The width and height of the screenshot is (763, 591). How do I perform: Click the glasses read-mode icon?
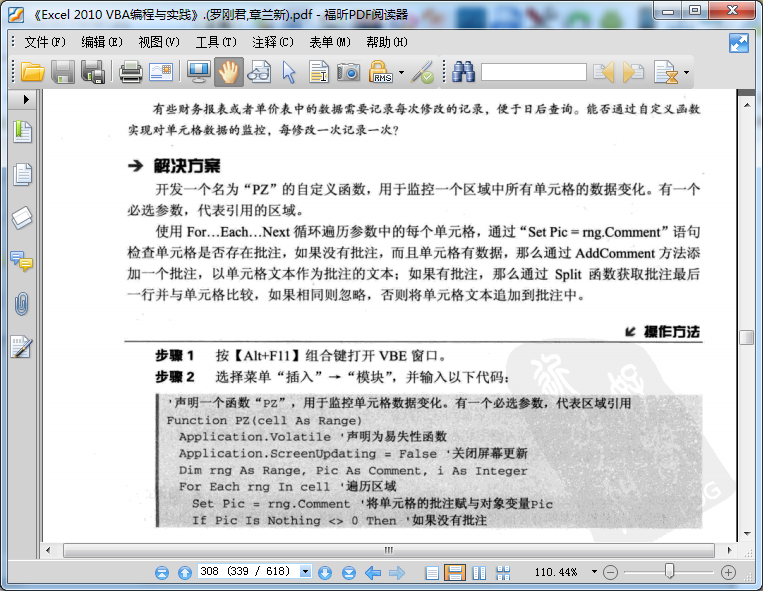tap(259, 72)
